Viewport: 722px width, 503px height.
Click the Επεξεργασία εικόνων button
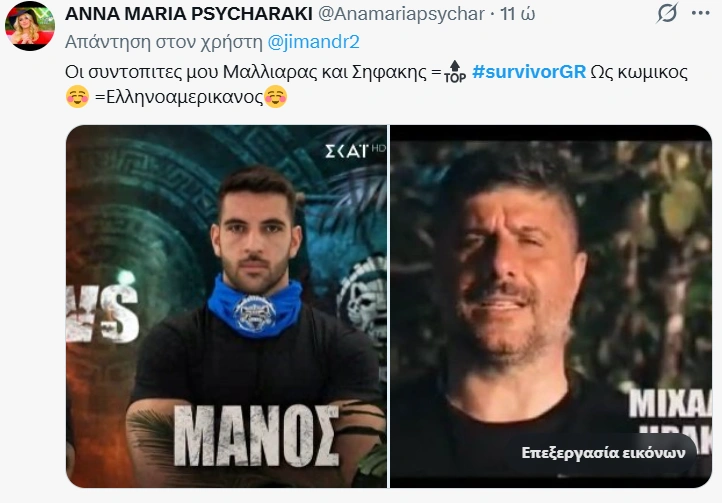603,453
